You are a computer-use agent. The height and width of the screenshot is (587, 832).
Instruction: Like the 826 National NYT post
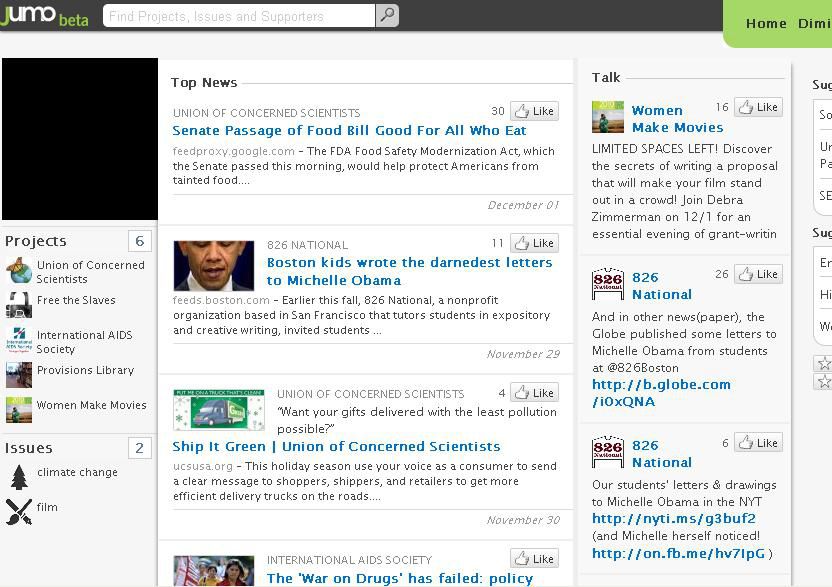point(759,443)
